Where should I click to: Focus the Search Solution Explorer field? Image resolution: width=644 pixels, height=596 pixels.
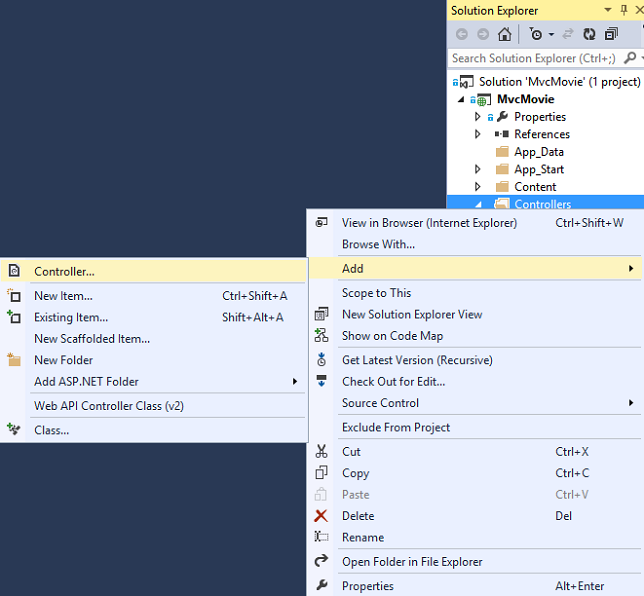tap(534, 58)
